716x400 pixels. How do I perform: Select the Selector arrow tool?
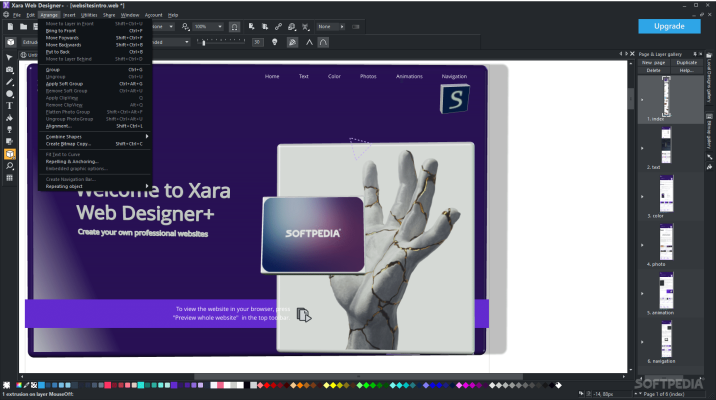[x=9, y=58]
